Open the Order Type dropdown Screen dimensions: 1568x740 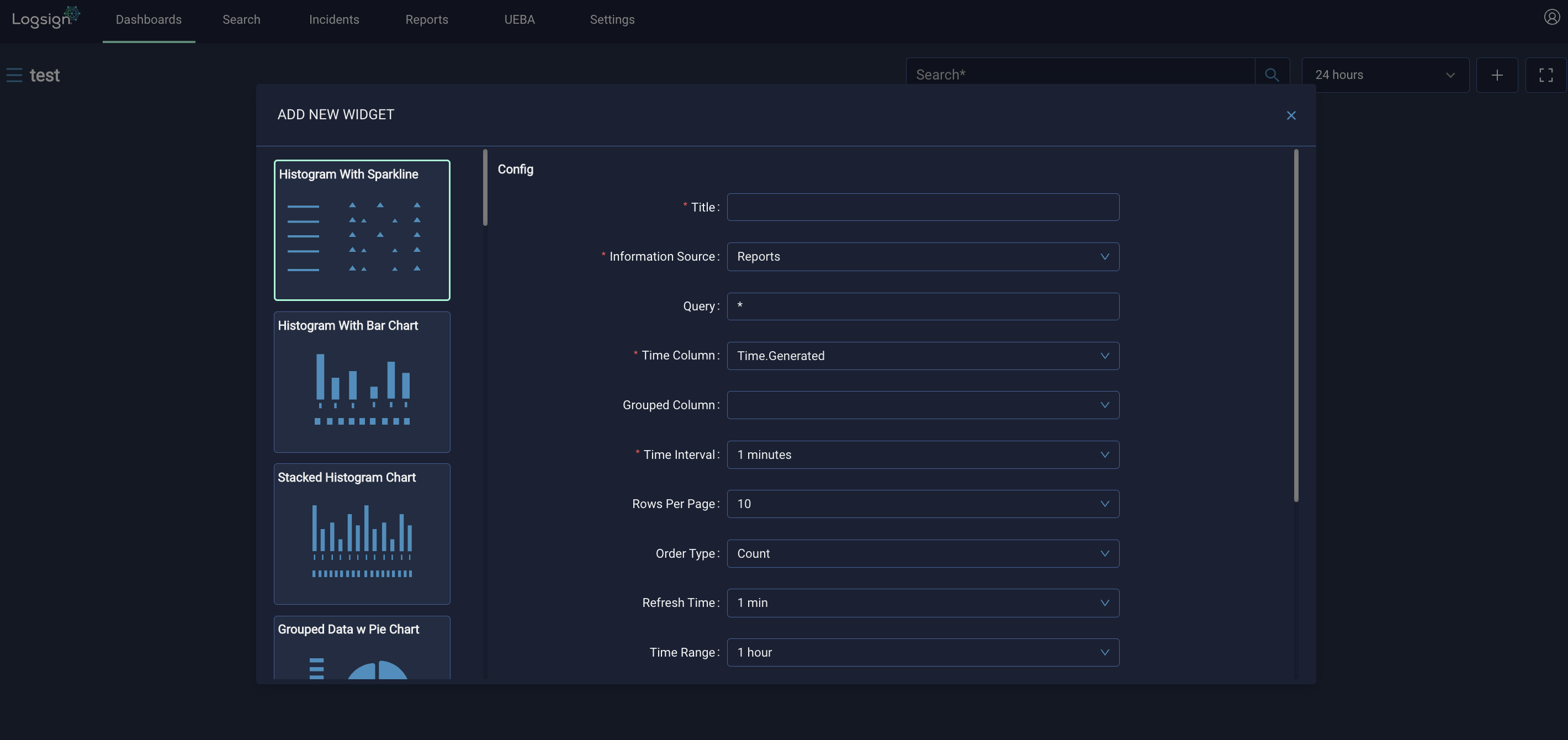point(923,553)
